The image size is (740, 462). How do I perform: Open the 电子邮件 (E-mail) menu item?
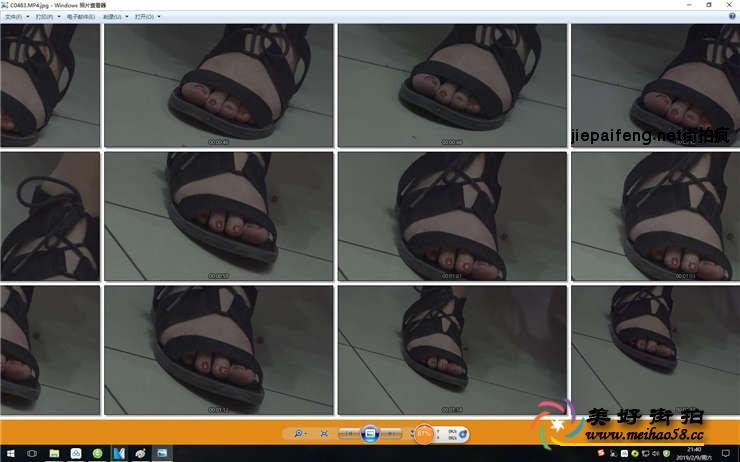(80, 17)
